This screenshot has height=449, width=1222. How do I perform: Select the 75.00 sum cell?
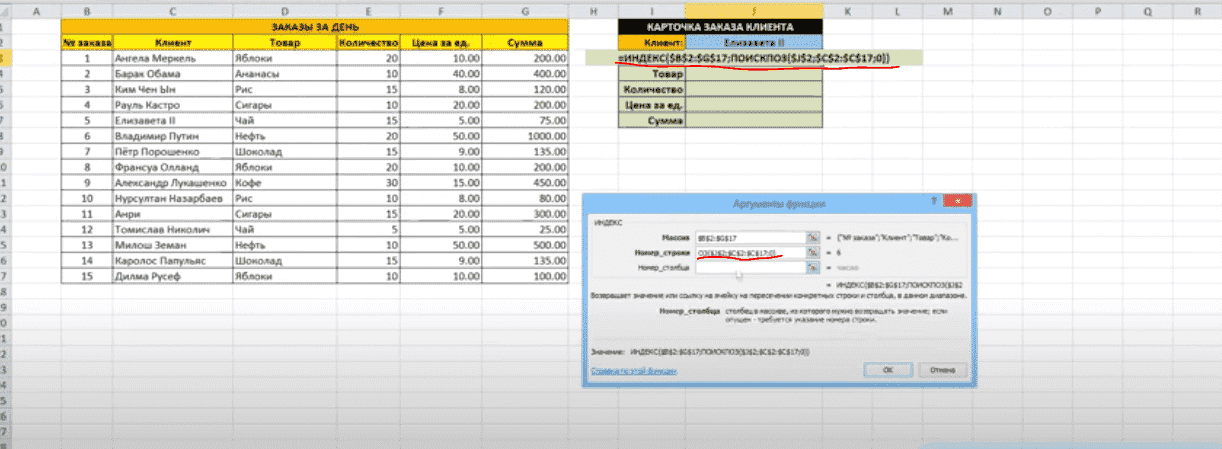(526, 121)
